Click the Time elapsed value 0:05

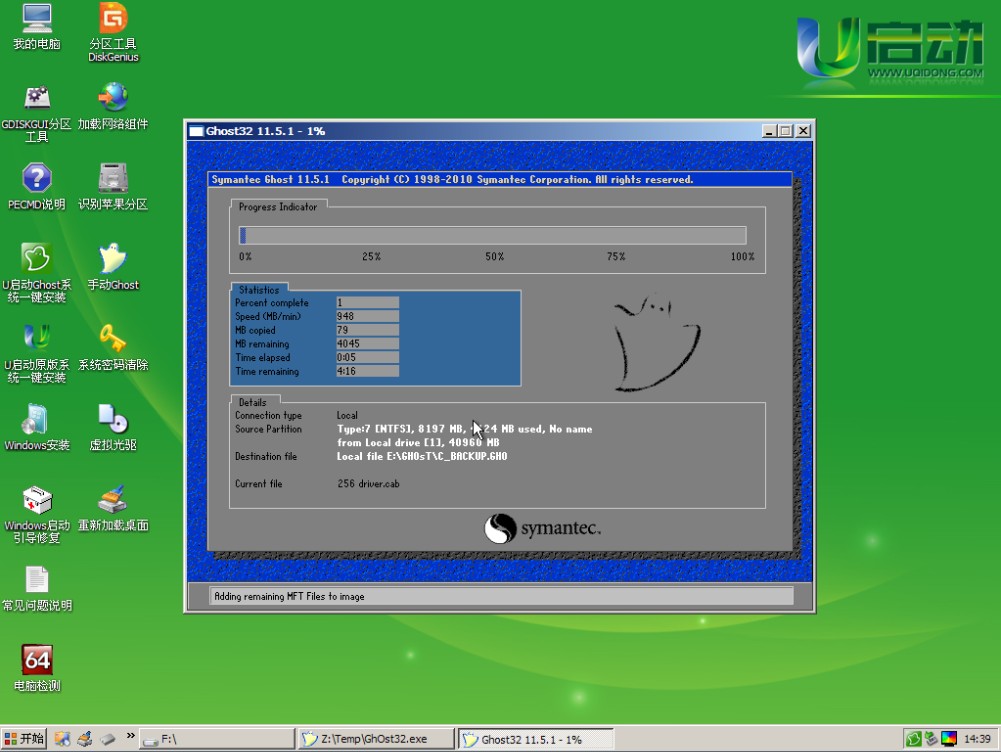(x=367, y=357)
